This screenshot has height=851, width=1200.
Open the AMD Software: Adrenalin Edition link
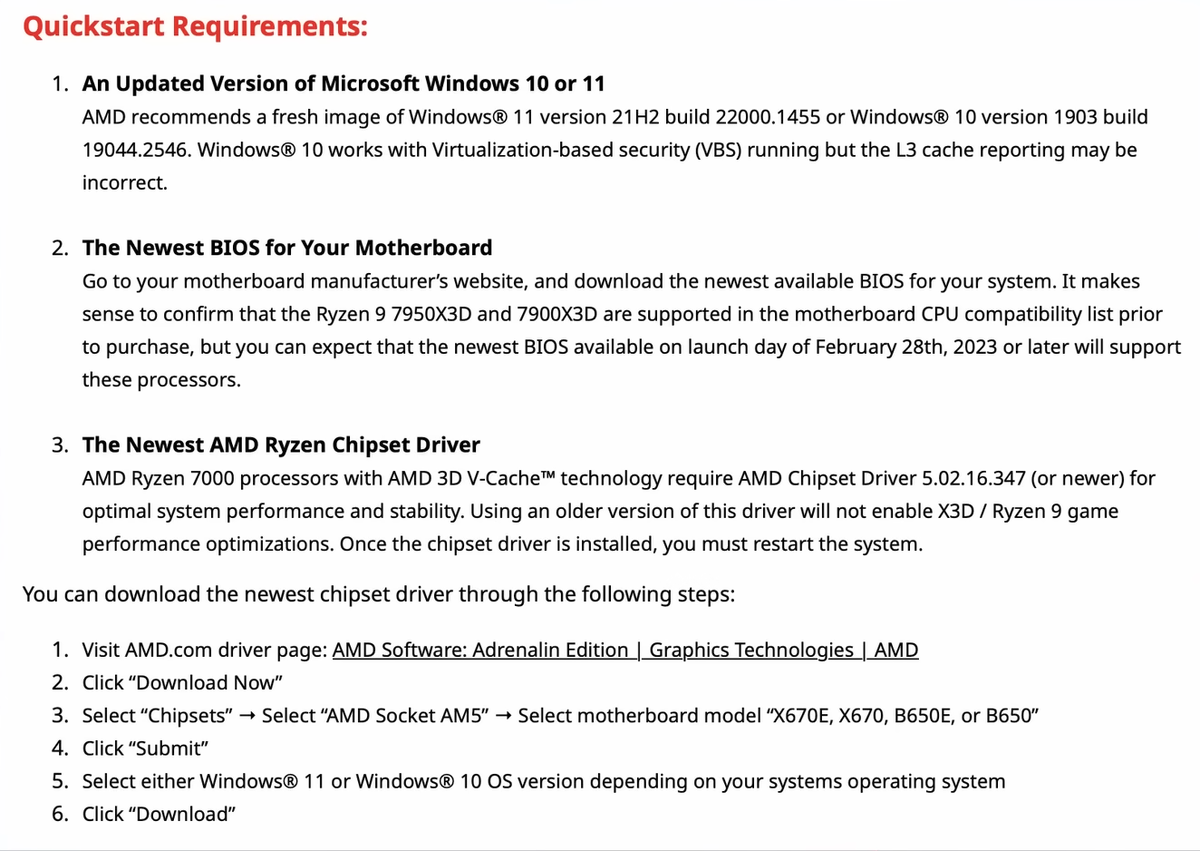[625, 650]
